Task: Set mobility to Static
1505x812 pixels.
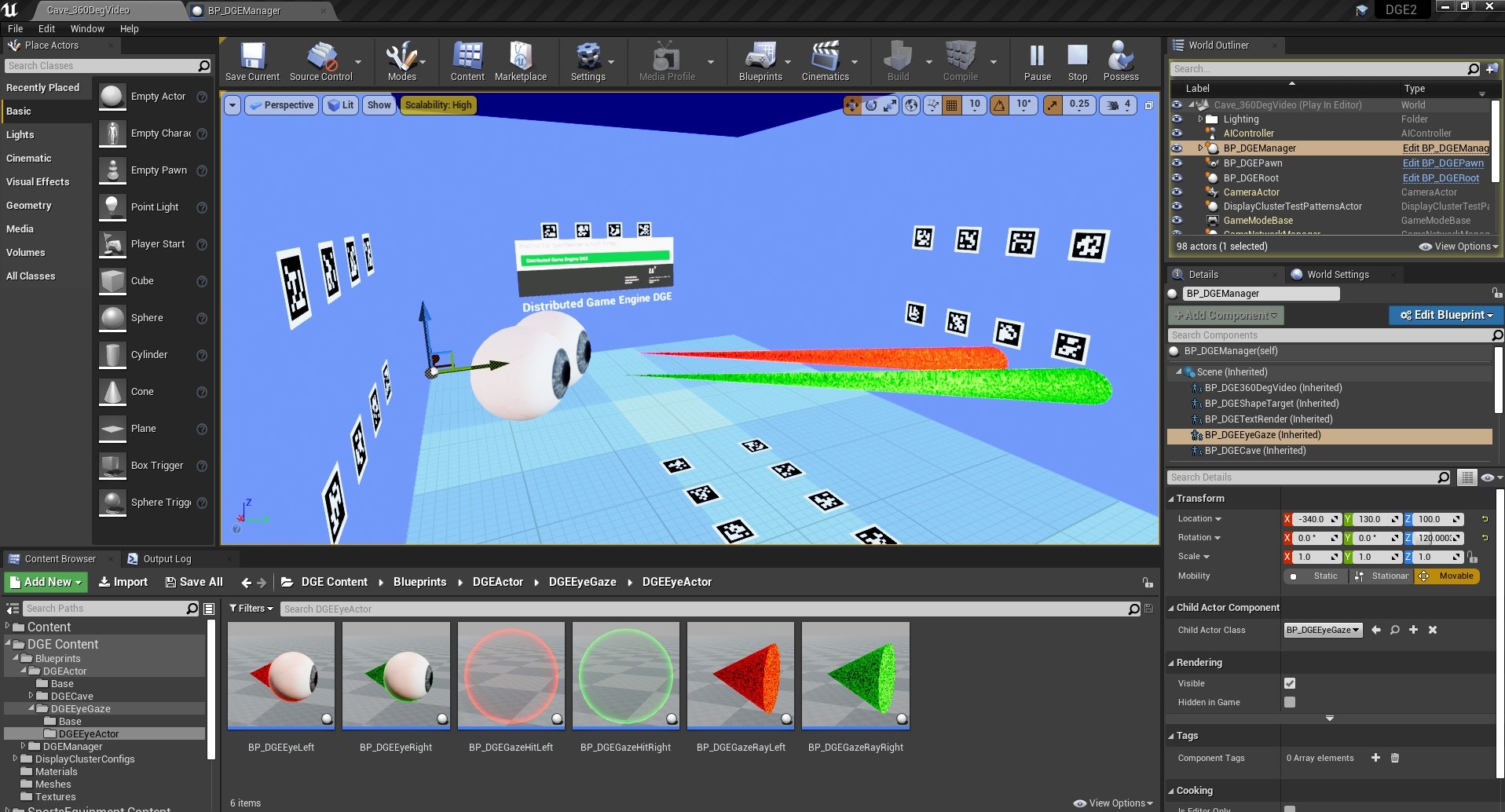Action: pyautogui.click(x=1316, y=576)
